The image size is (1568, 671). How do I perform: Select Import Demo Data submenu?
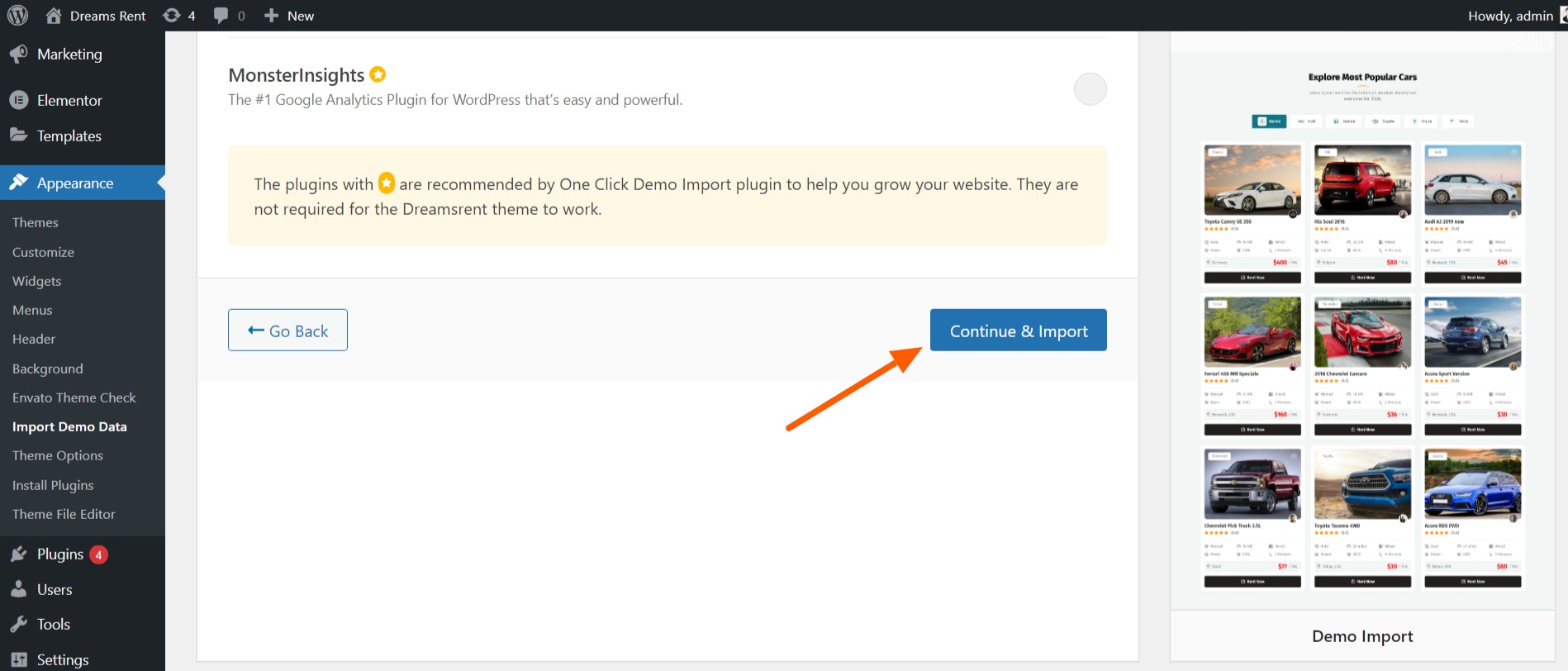(69, 426)
